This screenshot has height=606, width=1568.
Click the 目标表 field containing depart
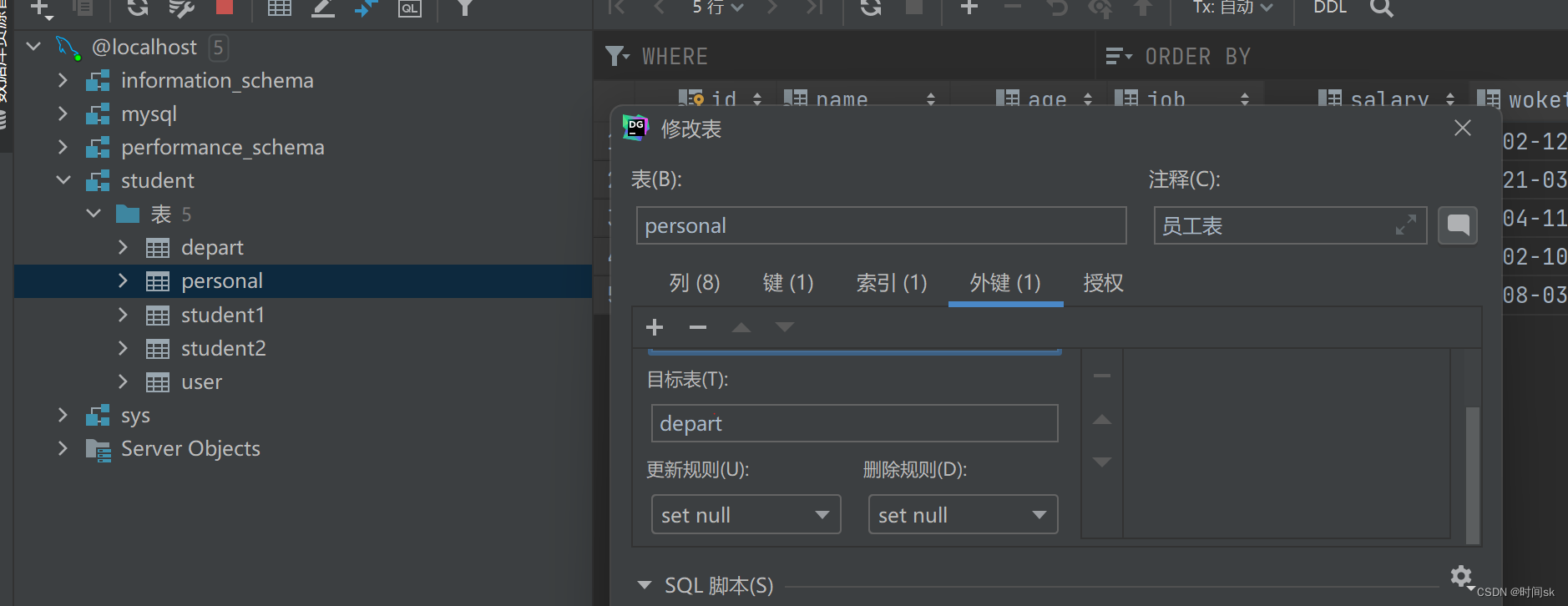pyautogui.click(x=854, y=423)
